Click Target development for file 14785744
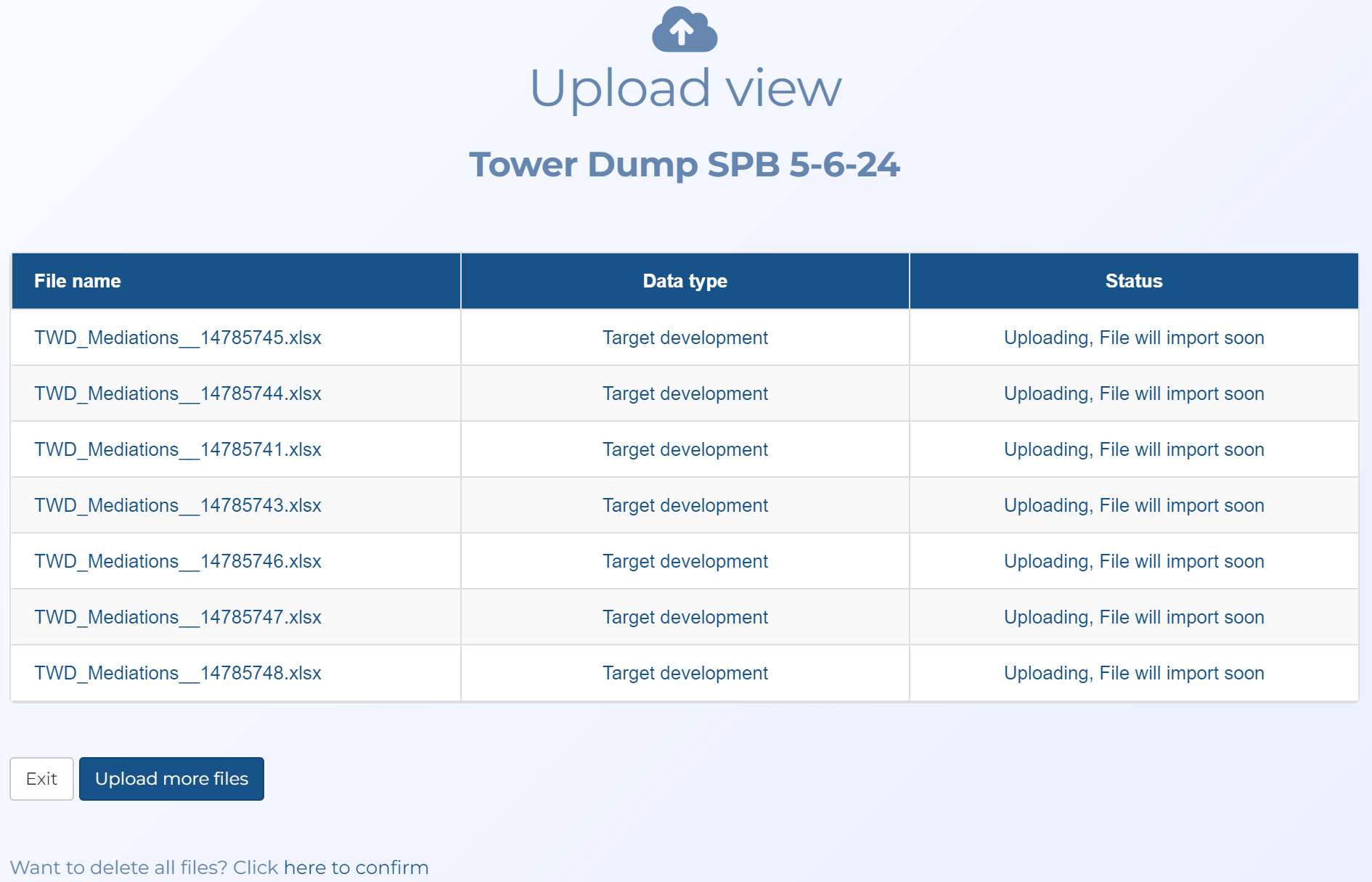 [685, 393]
